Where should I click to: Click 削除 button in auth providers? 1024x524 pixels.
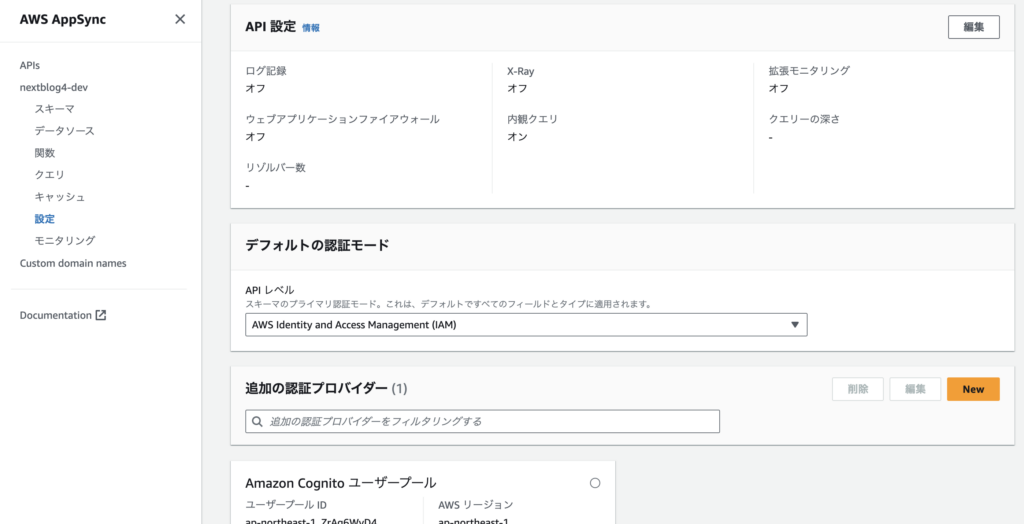(857, 389)
